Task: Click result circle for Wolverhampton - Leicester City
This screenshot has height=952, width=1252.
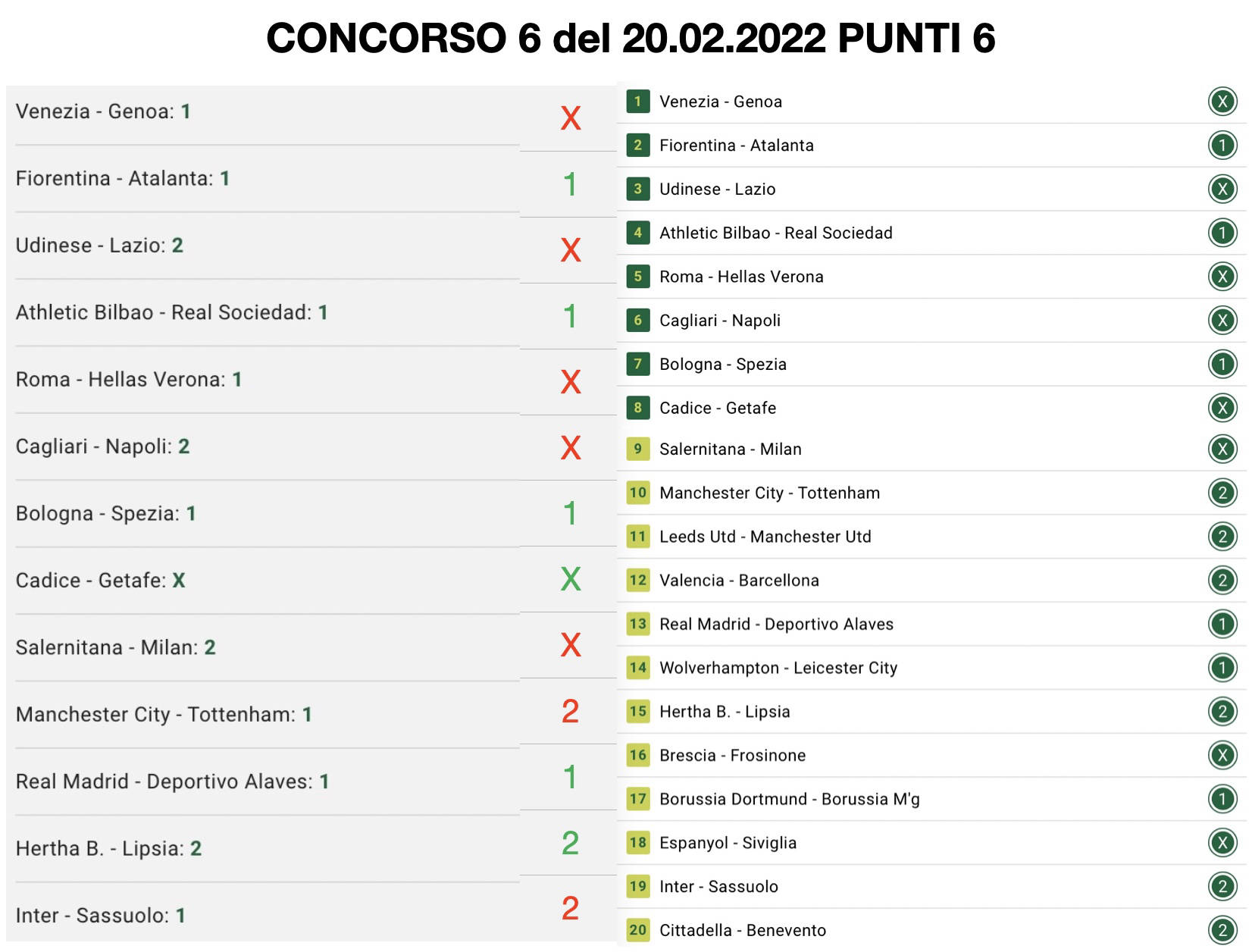Action: [x=1222, y=668]
